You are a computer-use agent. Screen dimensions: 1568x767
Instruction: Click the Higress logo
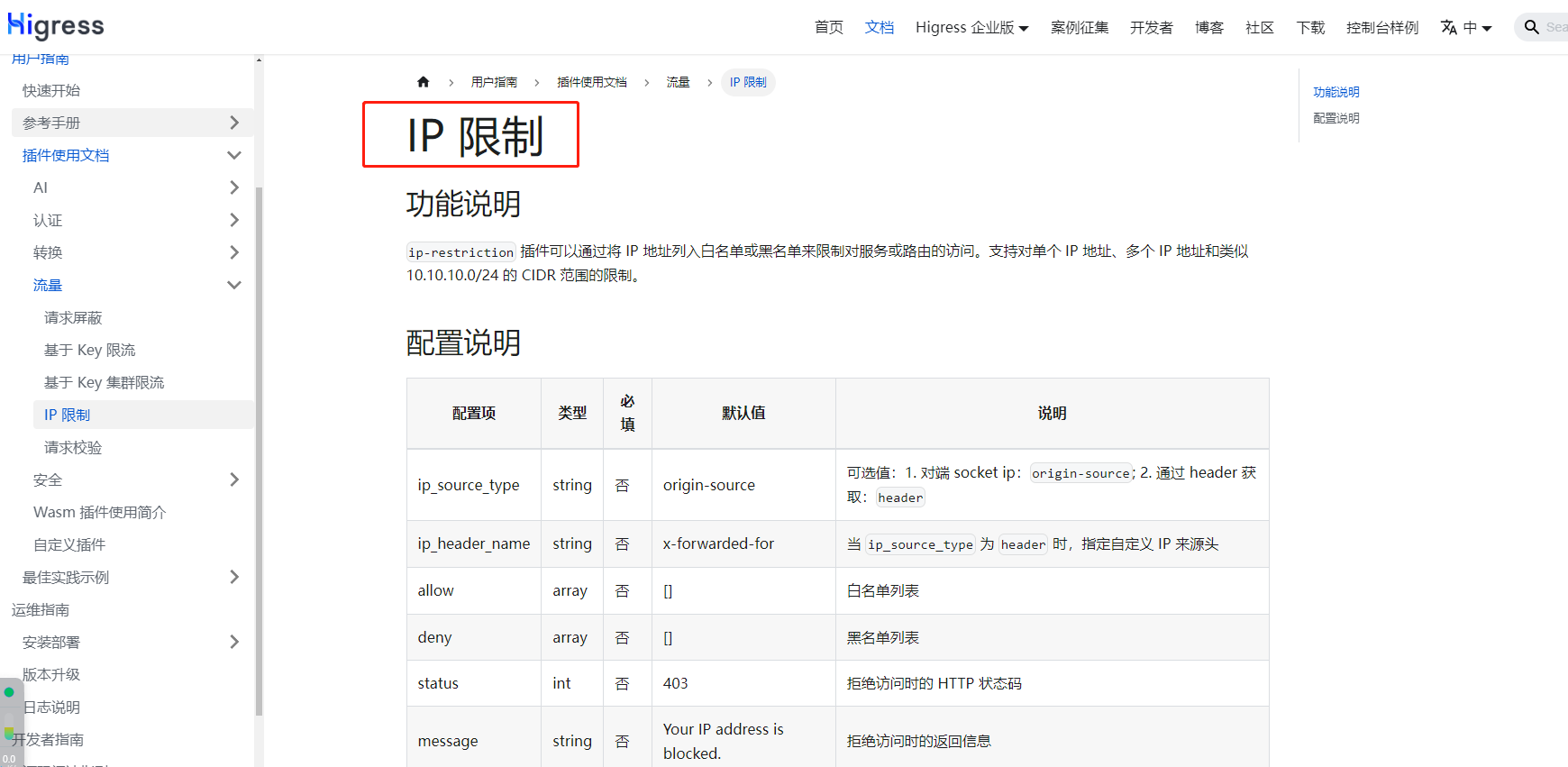point(56,26)
